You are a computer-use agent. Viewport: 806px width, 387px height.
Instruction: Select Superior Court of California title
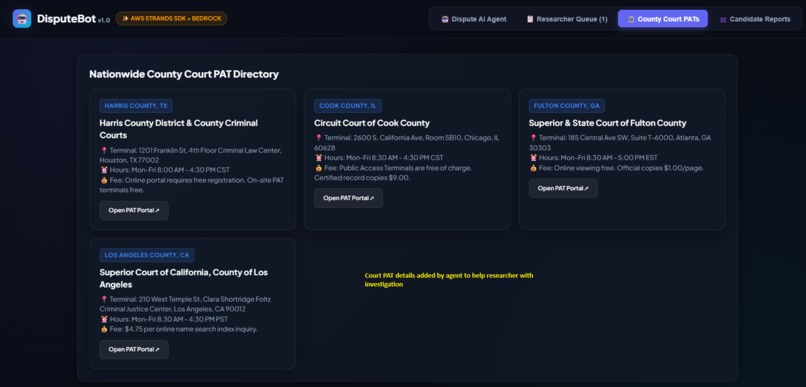(x=184, y=278)
